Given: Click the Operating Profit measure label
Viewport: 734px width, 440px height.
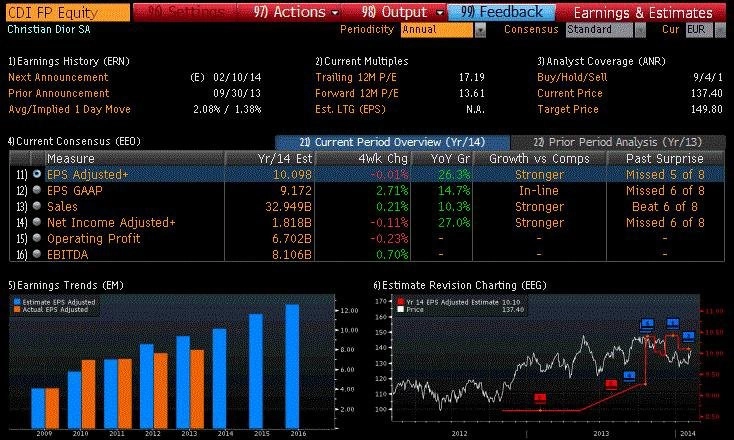Looking at the screenshot, I should coord(94,238).
